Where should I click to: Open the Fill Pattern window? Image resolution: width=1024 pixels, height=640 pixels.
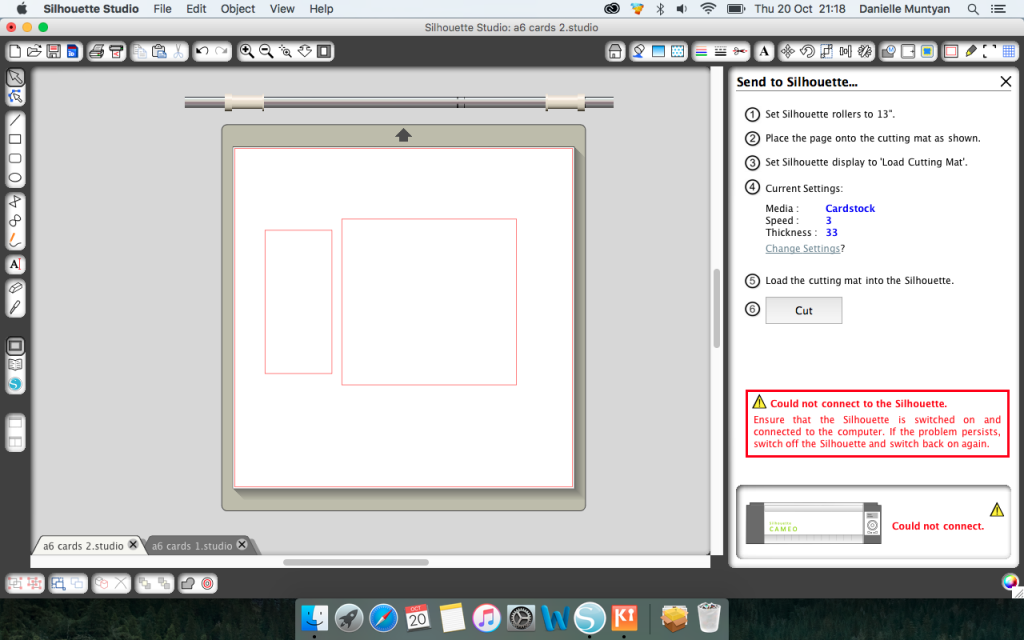click(x=678, y=51)
